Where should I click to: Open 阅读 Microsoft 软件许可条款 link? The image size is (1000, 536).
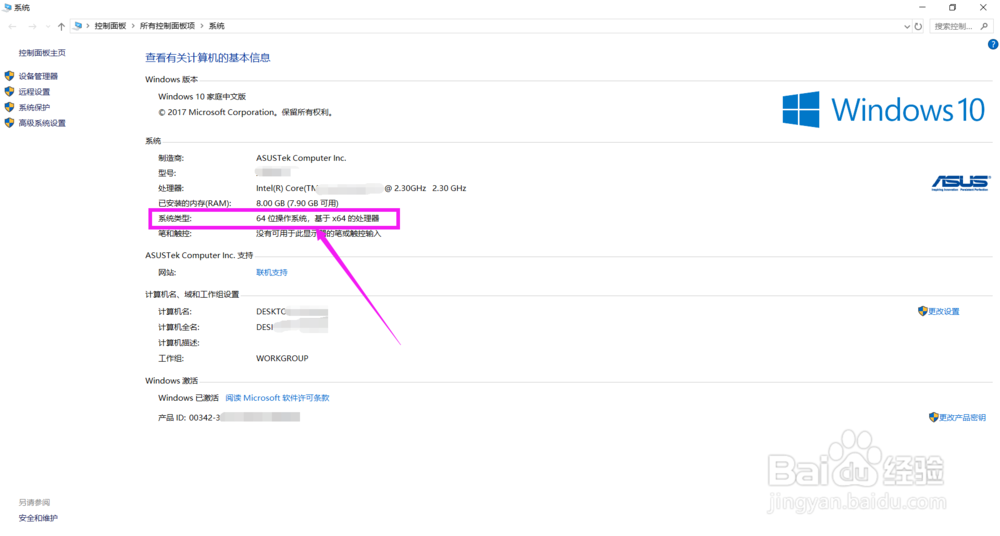click(277, 398)
